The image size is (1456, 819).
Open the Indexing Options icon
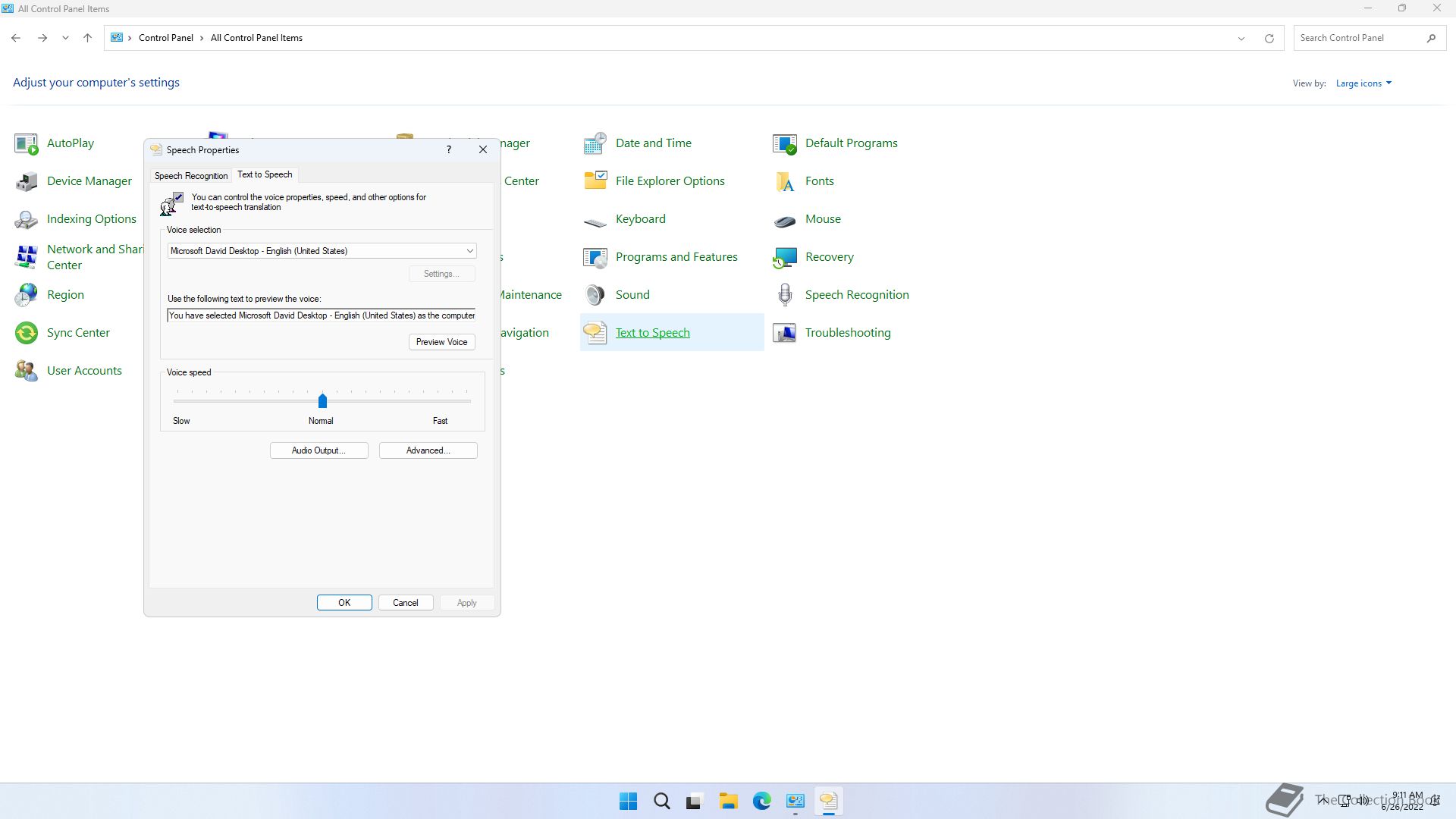click(27, 219)
